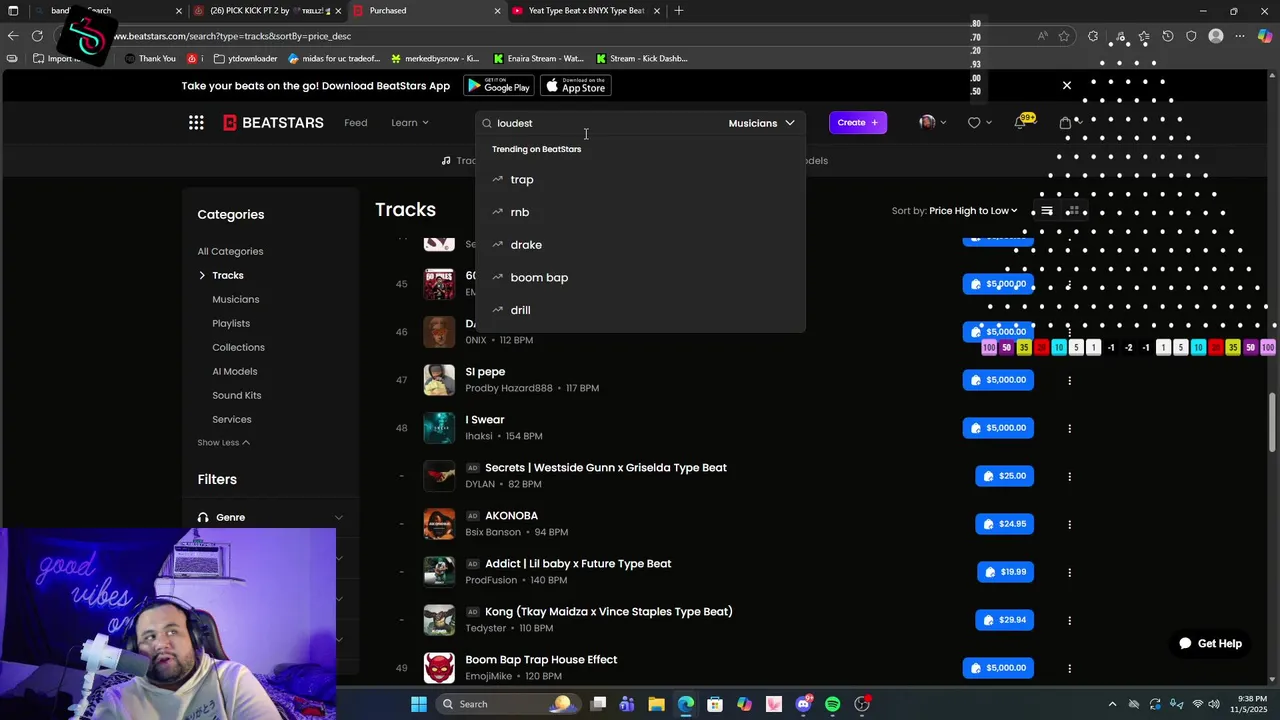Open Windows Start menu
The image size is (1280, 720).
[418, 704]
